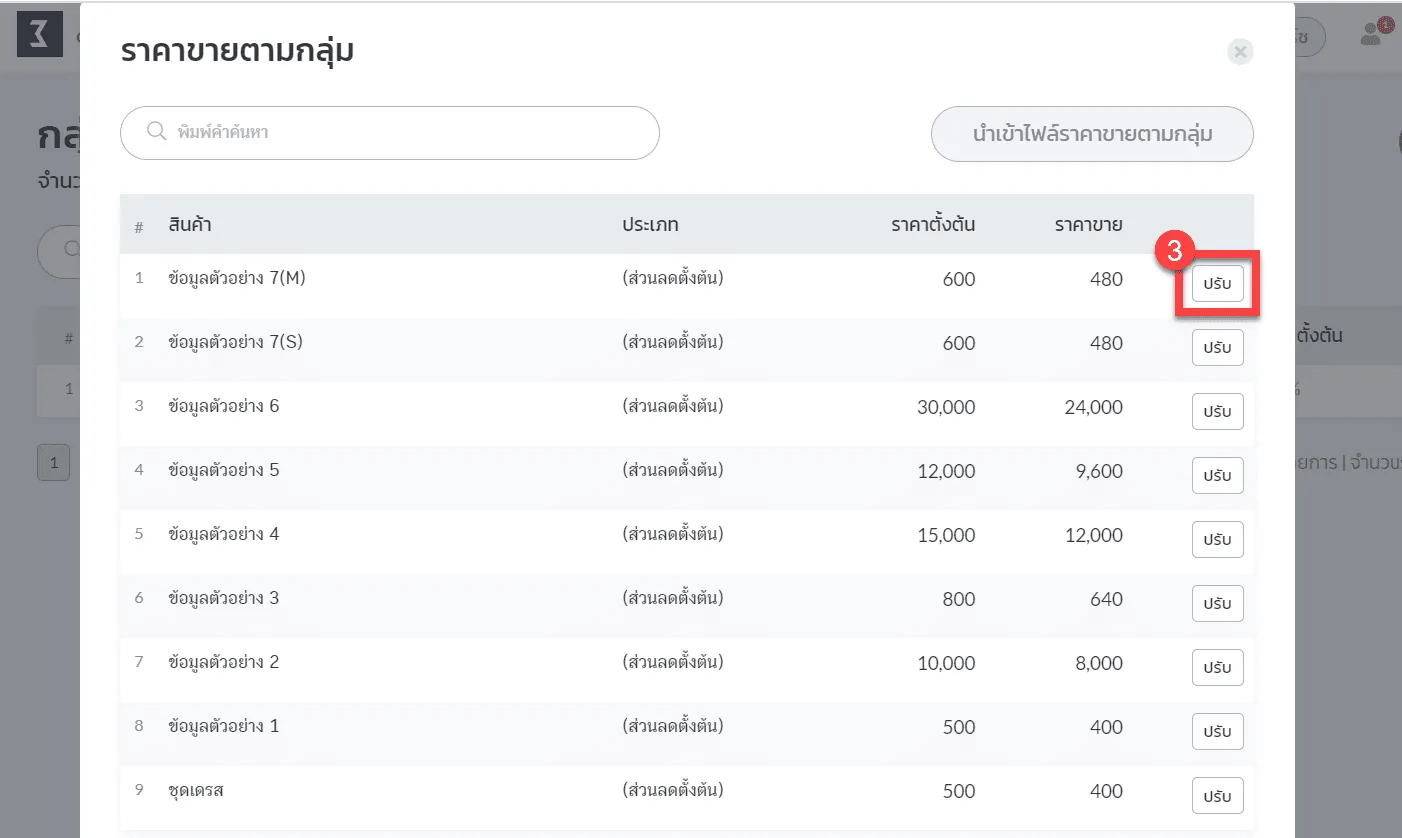Screen dimensions: 1402x838
Task: Click ปรับ for ข้อมูลตัวอย่าง 3
Action: tap(1217, 604)
